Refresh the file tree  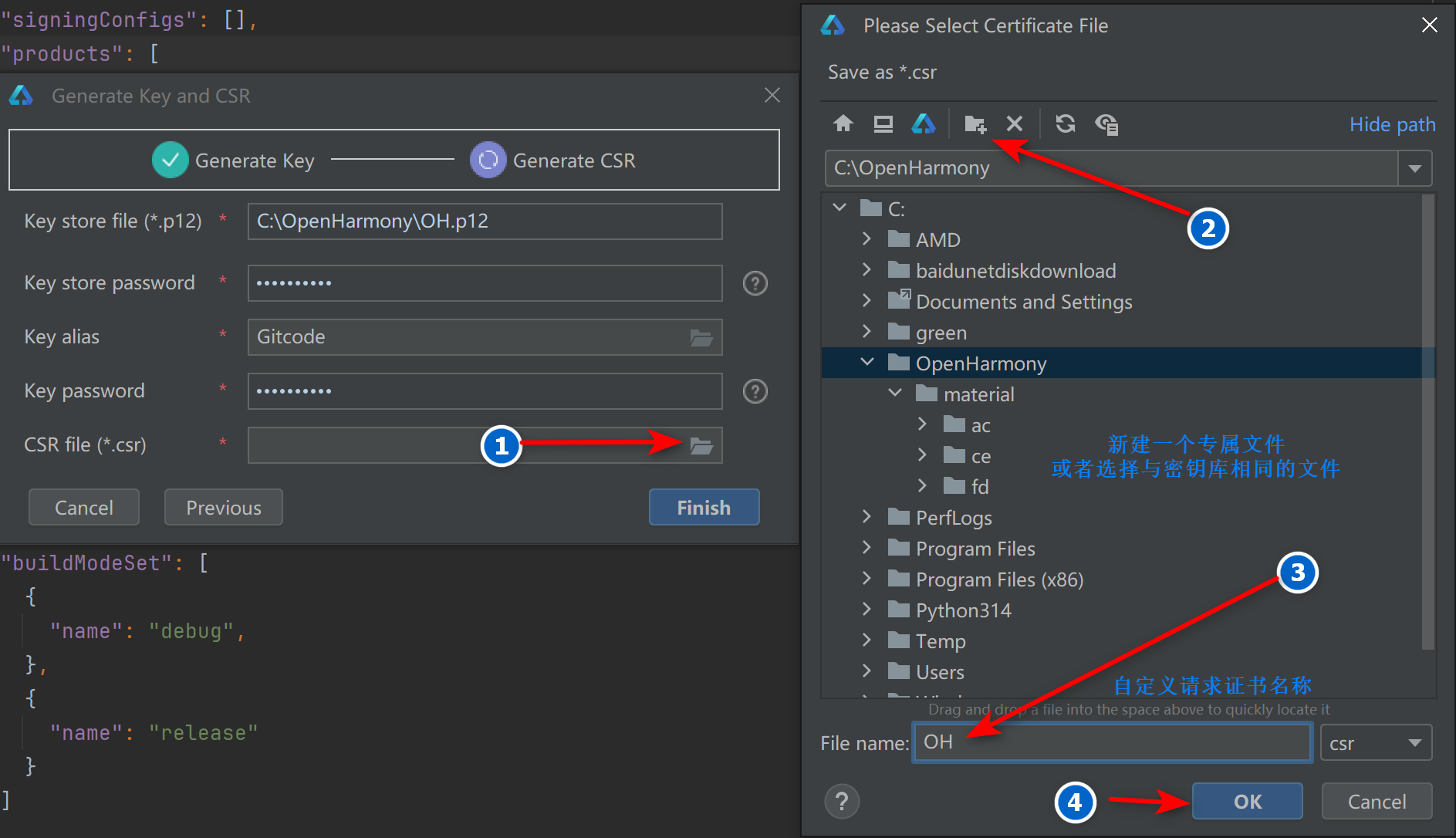pyautogui.click(x=1066, y=123)
